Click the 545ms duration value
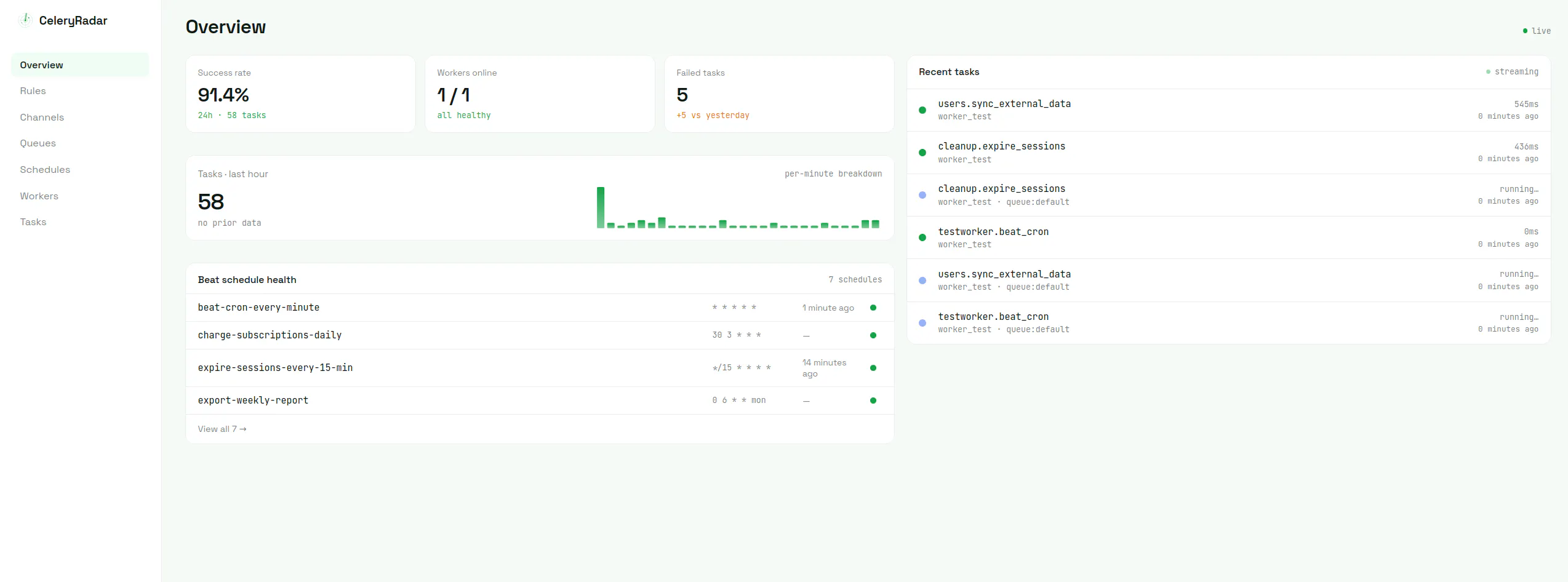 (1526, 105)
